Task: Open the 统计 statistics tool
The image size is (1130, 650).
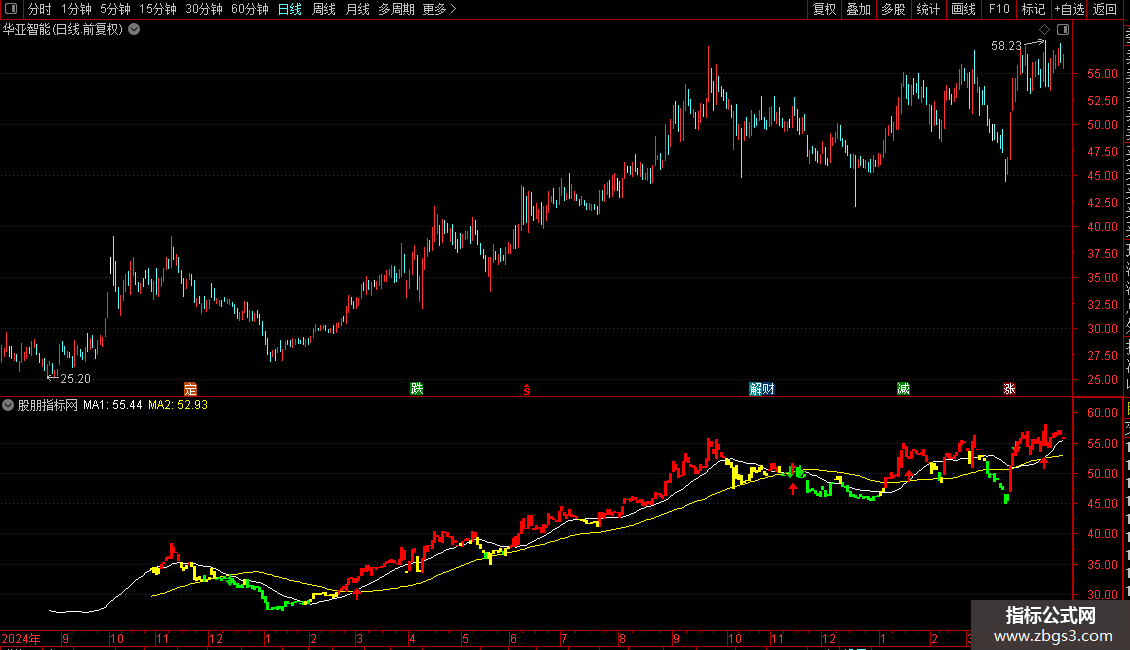Action: (x=928, y=9)
